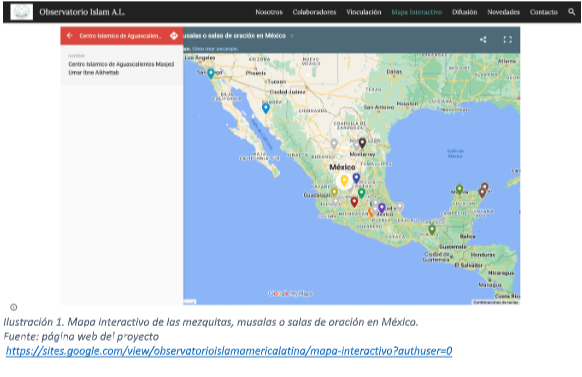Open the observatorioislamamericalatina mapa-interactivo URL
The height and width of the screenshot is (377, 582).
tap(229, 351)
